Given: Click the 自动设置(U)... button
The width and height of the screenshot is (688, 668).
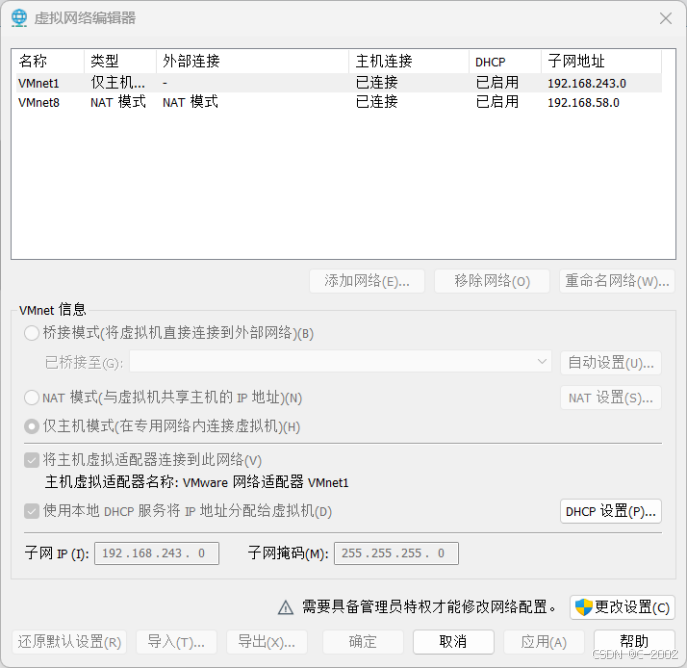Looking at the screenshot, I should (x=611, y=363).
